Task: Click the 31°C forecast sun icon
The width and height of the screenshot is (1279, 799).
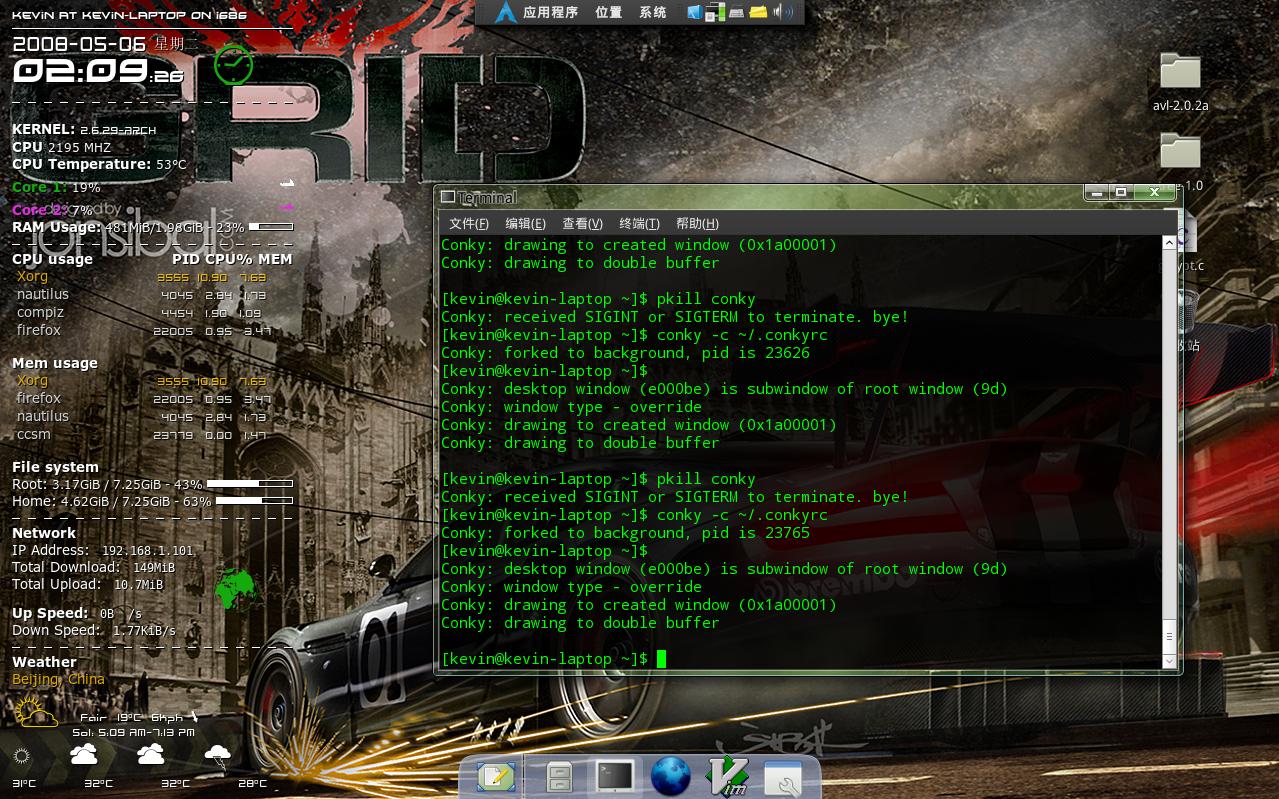Action: 22,756
